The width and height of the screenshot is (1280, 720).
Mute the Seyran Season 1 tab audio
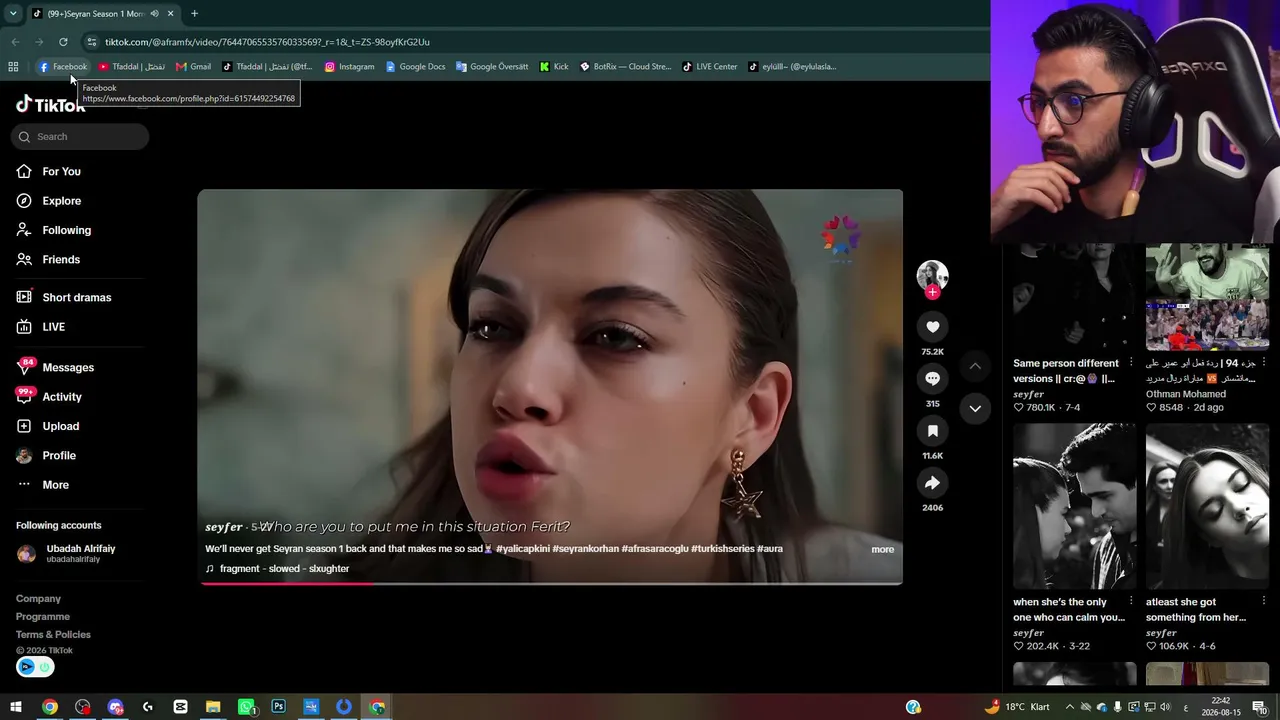pos(154,14)
